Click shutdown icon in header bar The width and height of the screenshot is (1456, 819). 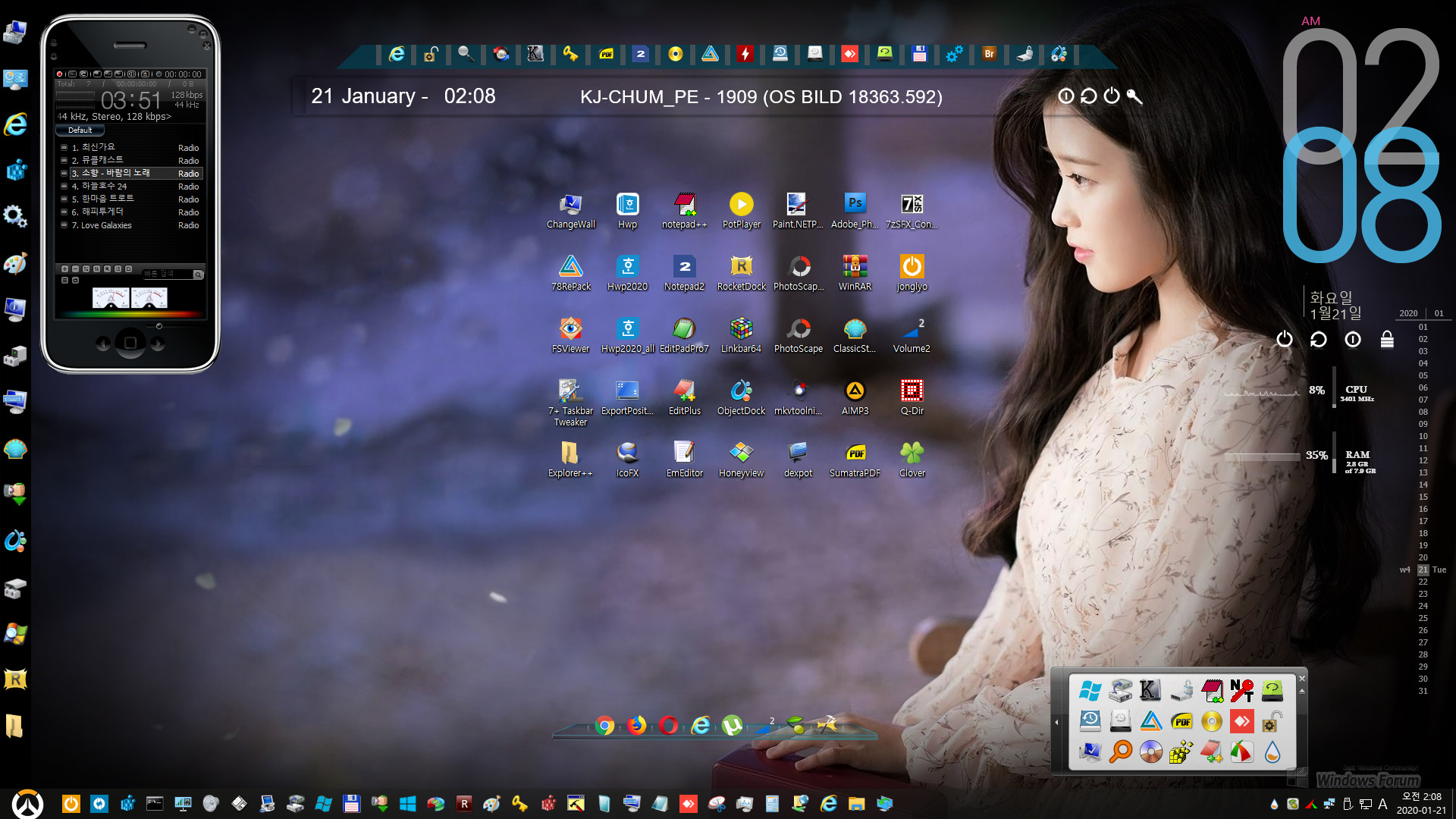click(x=1112, y=96)
